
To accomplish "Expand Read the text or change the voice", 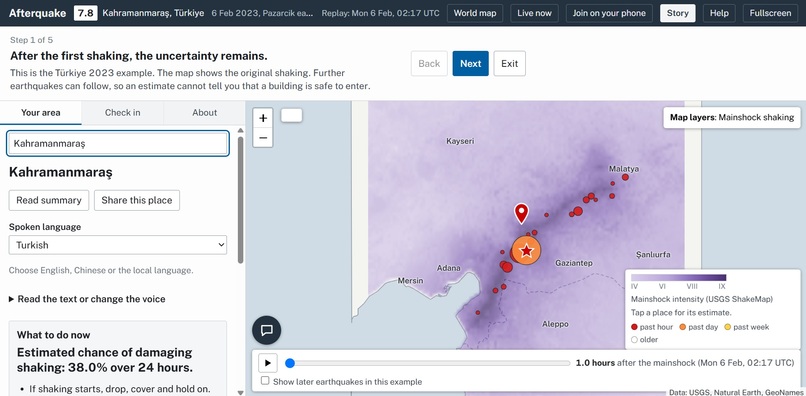I will 87,299.
